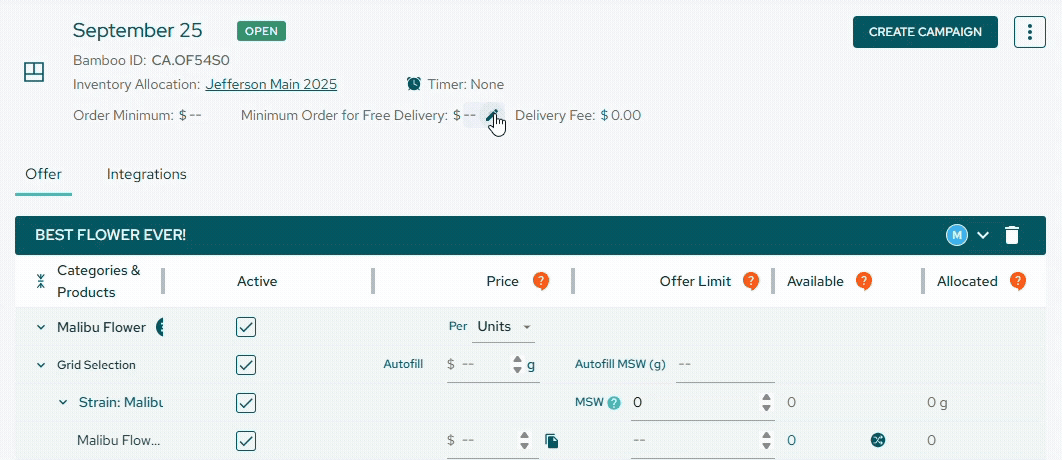Click the MSW stepper arrows
Screen dimensions: 1062x460
tap(766, 402)
